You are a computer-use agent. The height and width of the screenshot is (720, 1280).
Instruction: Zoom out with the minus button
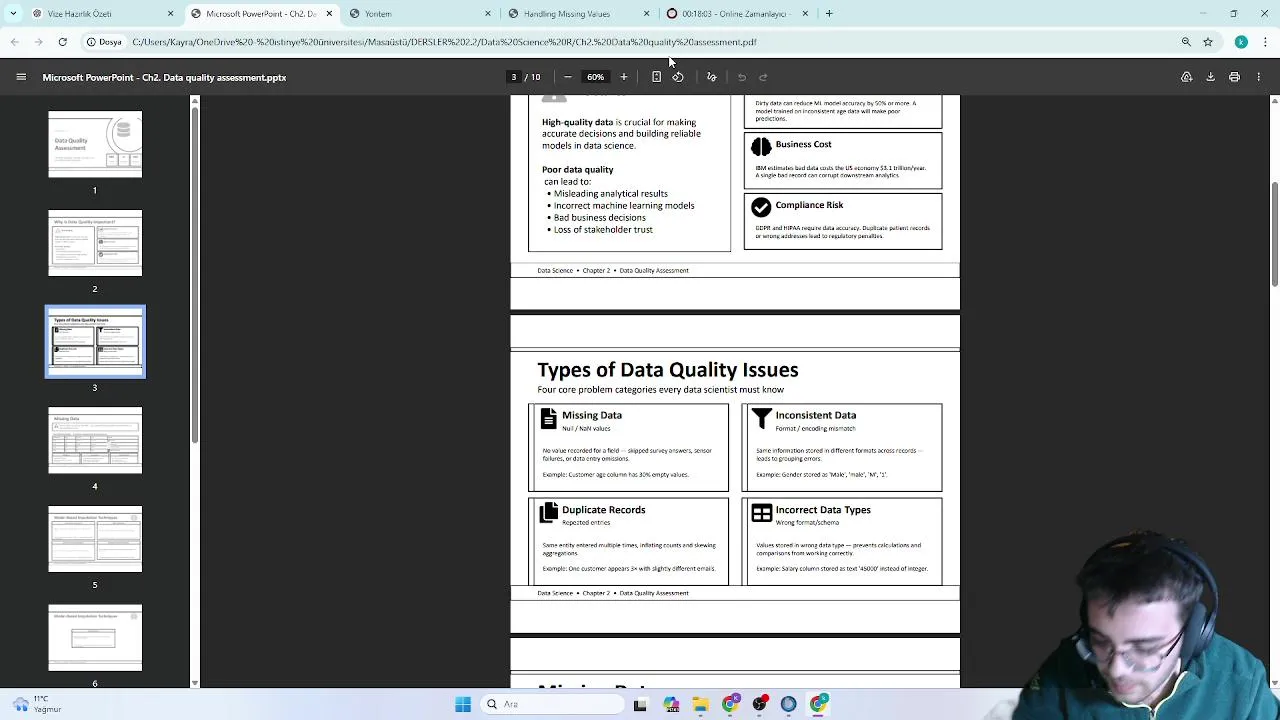[567, 77]
